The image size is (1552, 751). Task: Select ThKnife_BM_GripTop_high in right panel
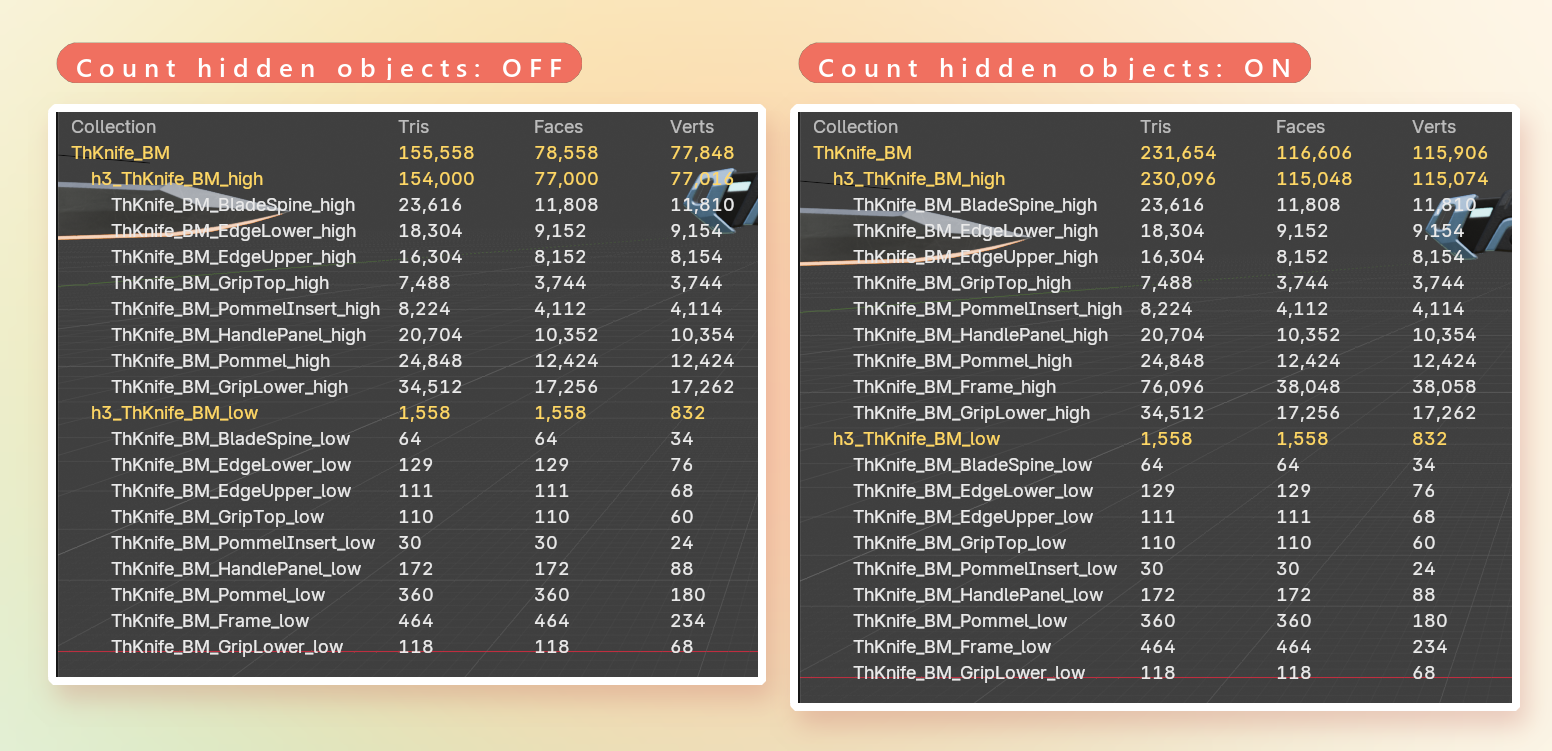pos(962,283)
